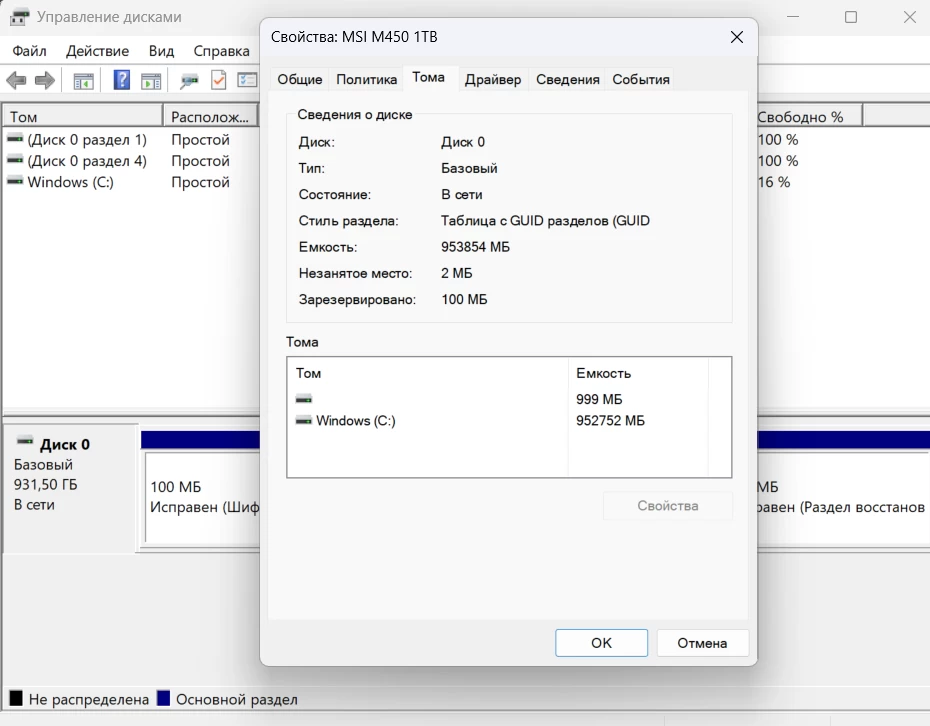This screenshot has height=726, width=930.
Task: Switch to the Драйвер tab
Action: click(492, 79)
